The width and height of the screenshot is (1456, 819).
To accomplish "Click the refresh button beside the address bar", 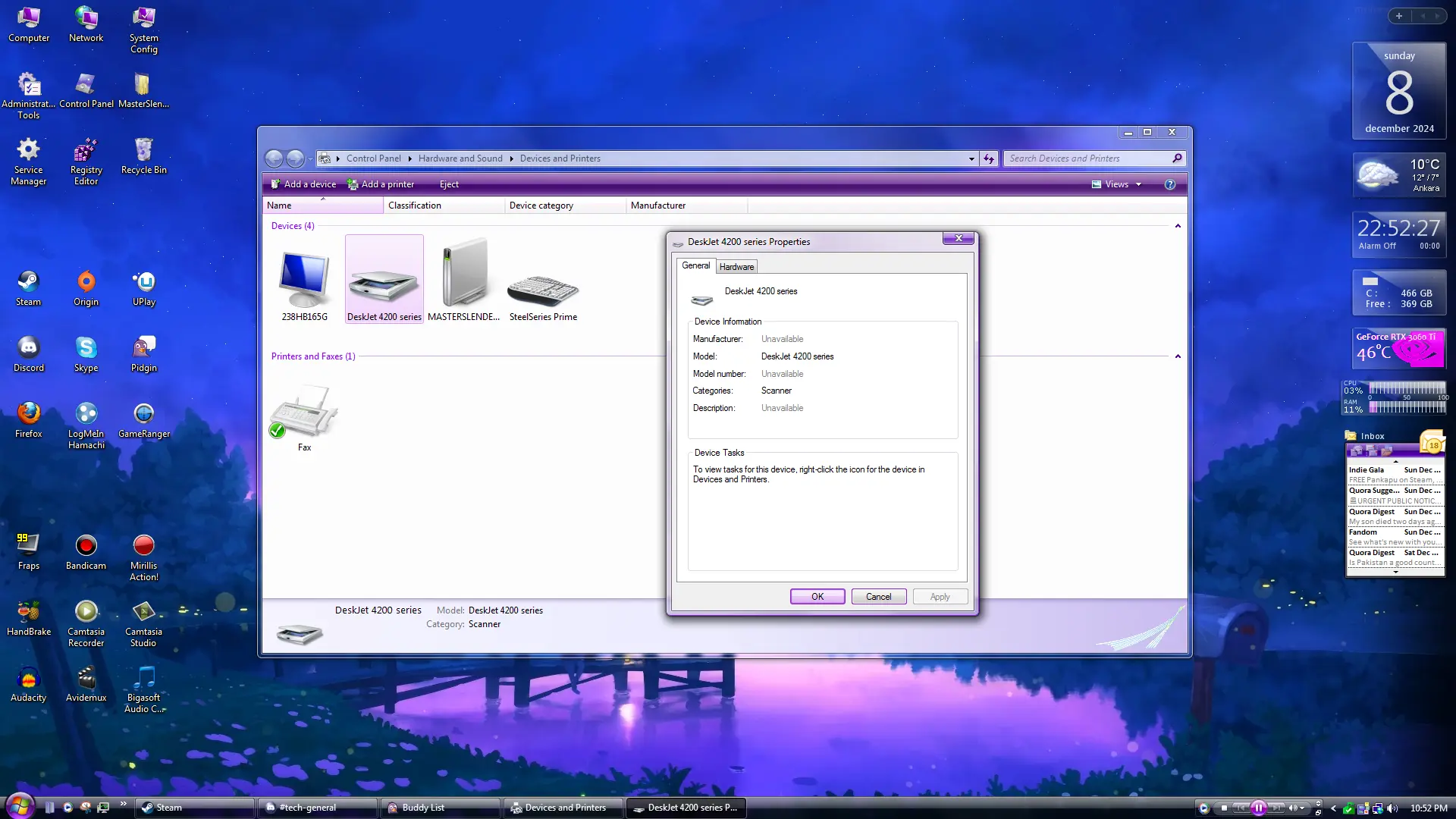I will (x=989, y=158).
